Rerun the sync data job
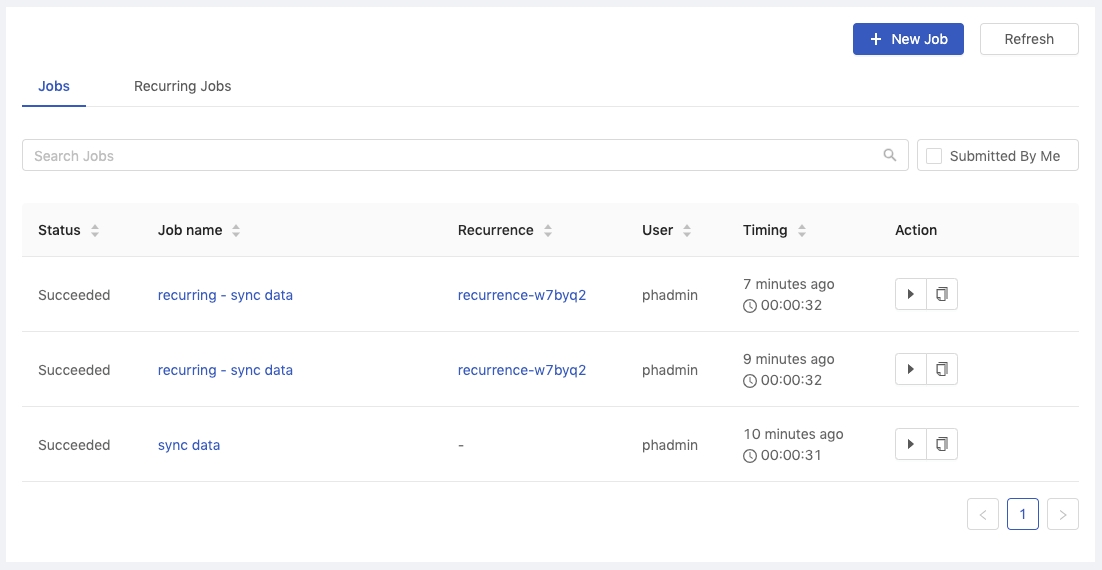 [x=911, y=444]
